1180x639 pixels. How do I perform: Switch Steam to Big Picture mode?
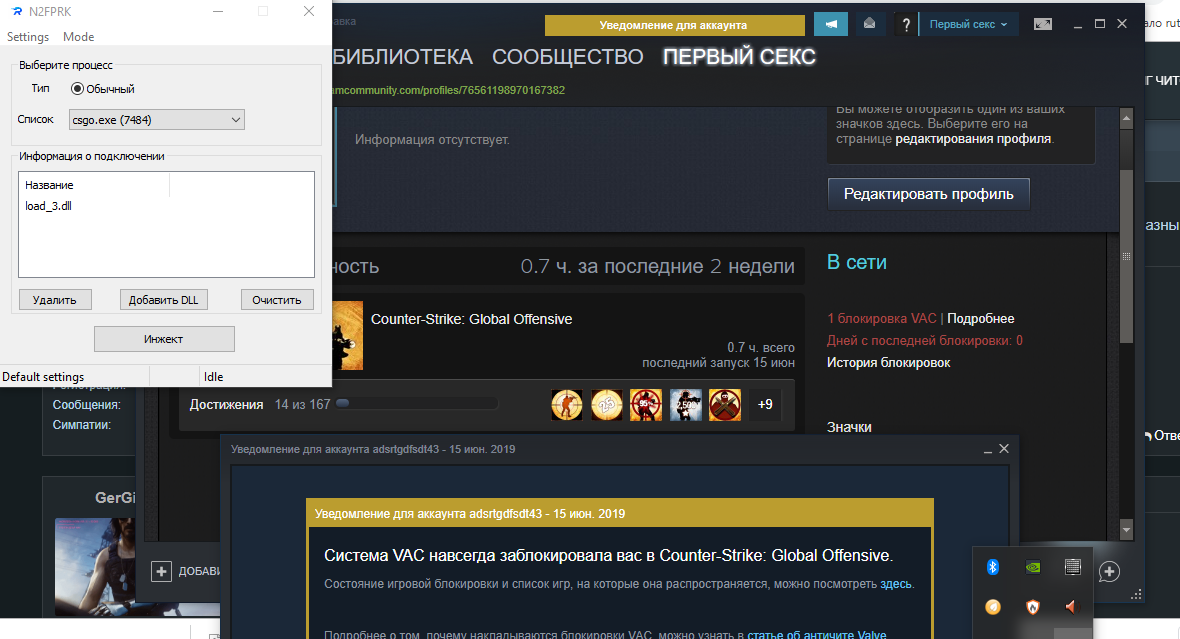click(x=1043, y=24)
